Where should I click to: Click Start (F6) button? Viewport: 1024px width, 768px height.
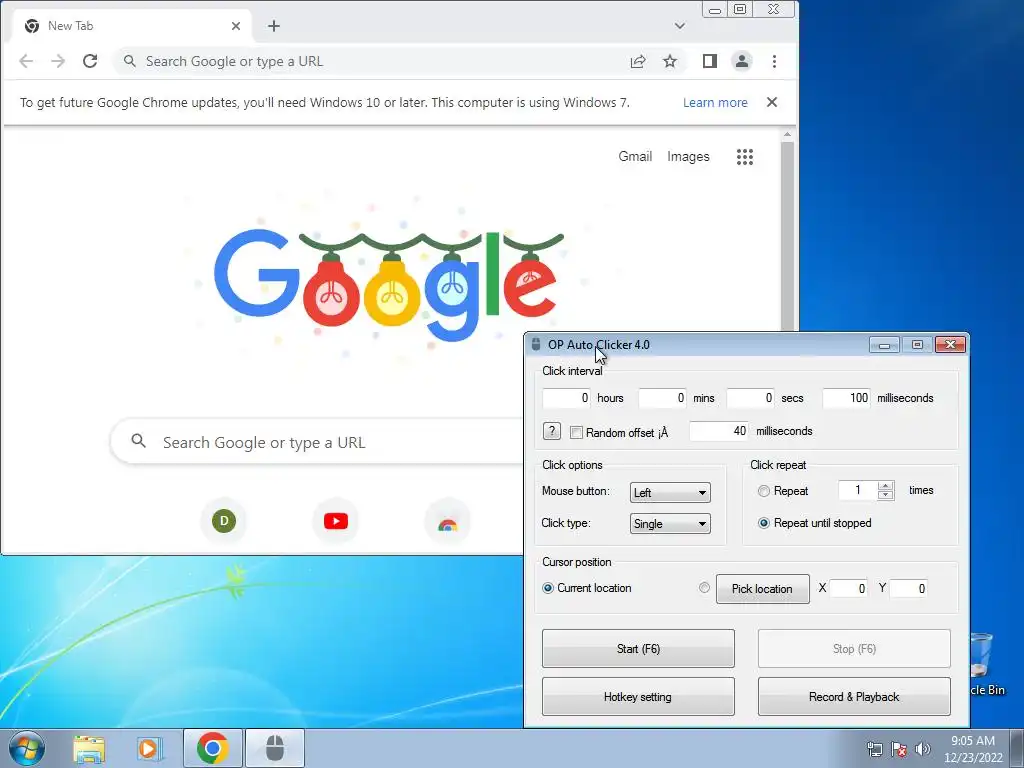[x=638, y=648]
